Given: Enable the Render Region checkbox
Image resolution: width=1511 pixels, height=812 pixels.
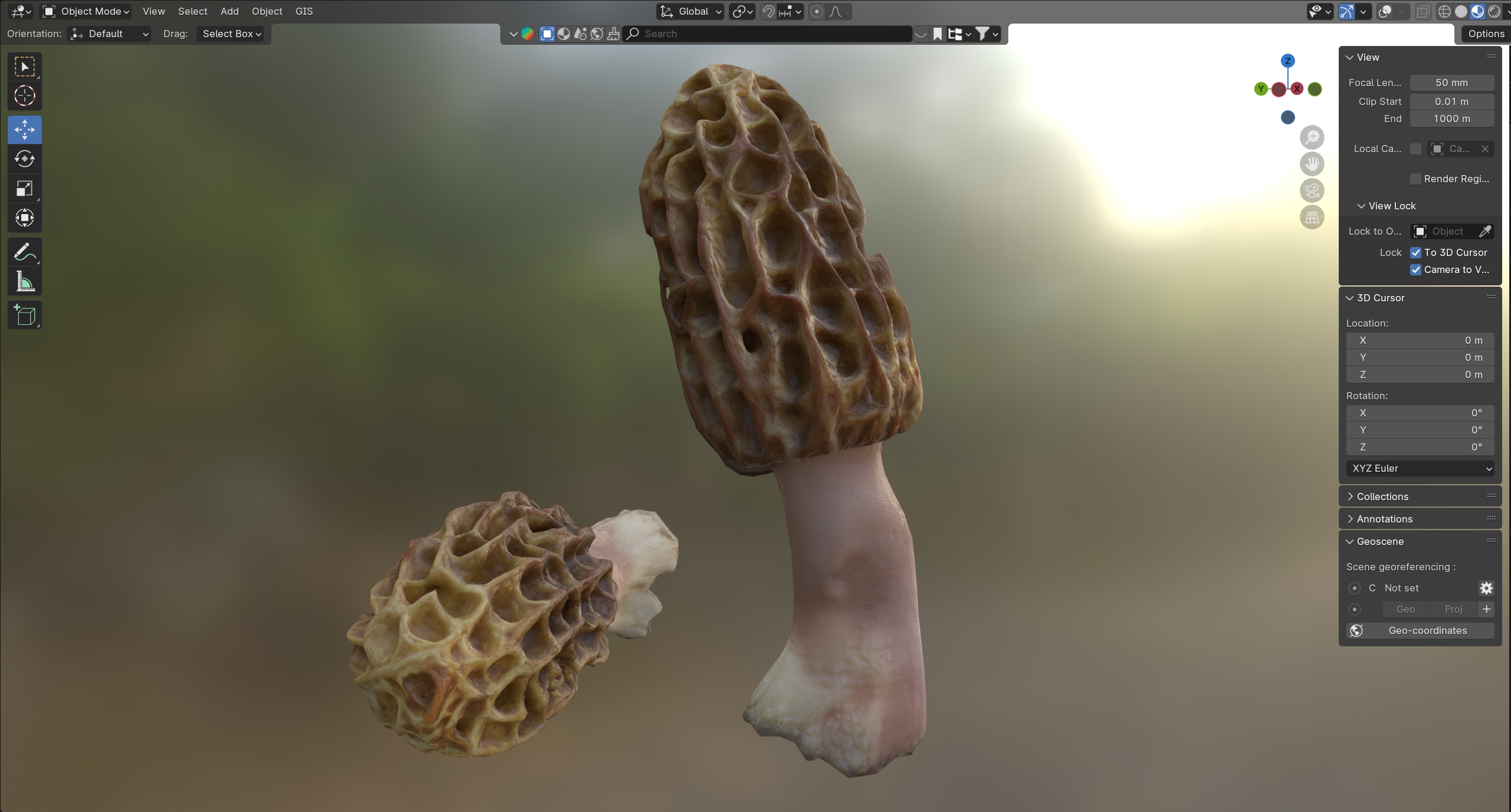Looking at the screenshot, I should [1415, 179].
